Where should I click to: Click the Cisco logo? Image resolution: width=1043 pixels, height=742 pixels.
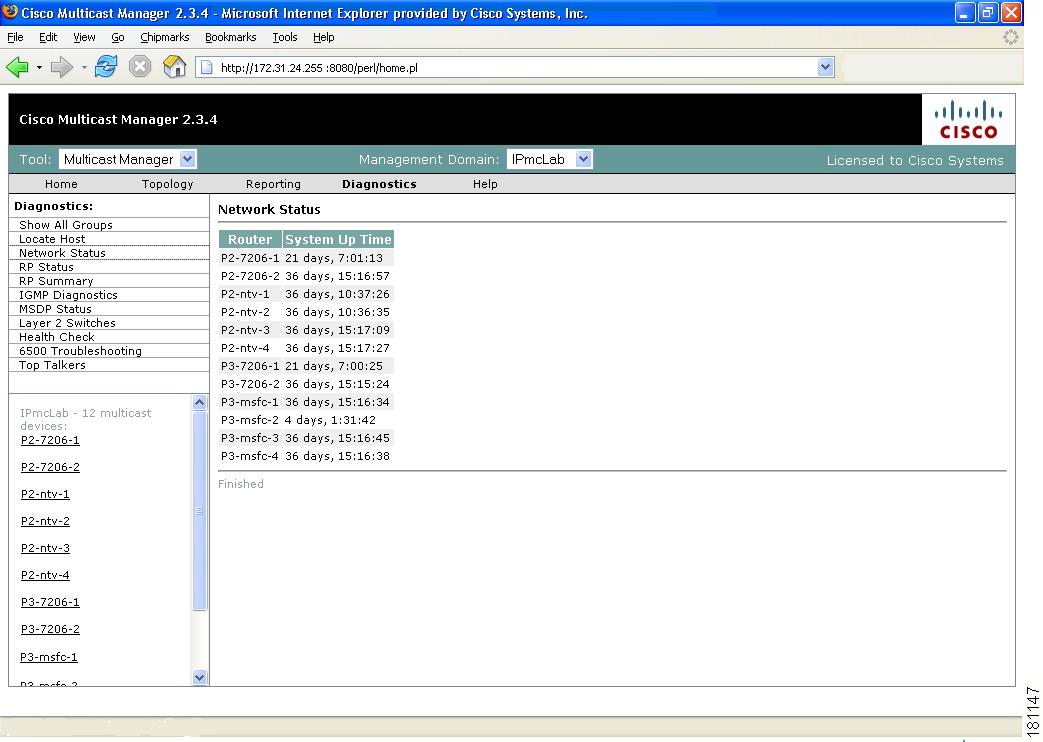coord(968,120)
